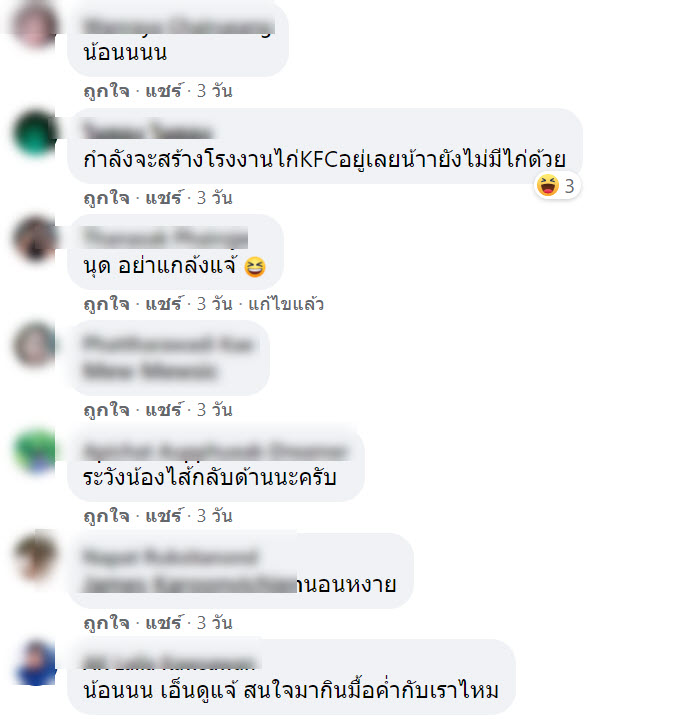Click ถูกใจ under the นอนหงาย comment

106,623
